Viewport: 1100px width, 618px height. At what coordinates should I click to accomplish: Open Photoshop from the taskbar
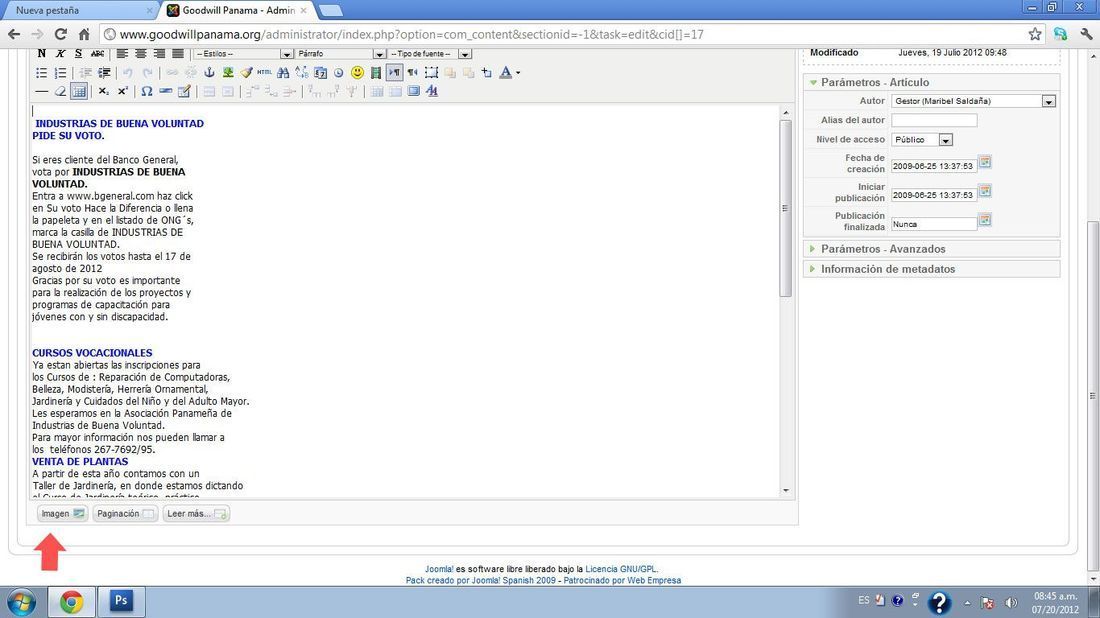click(121, 601)
